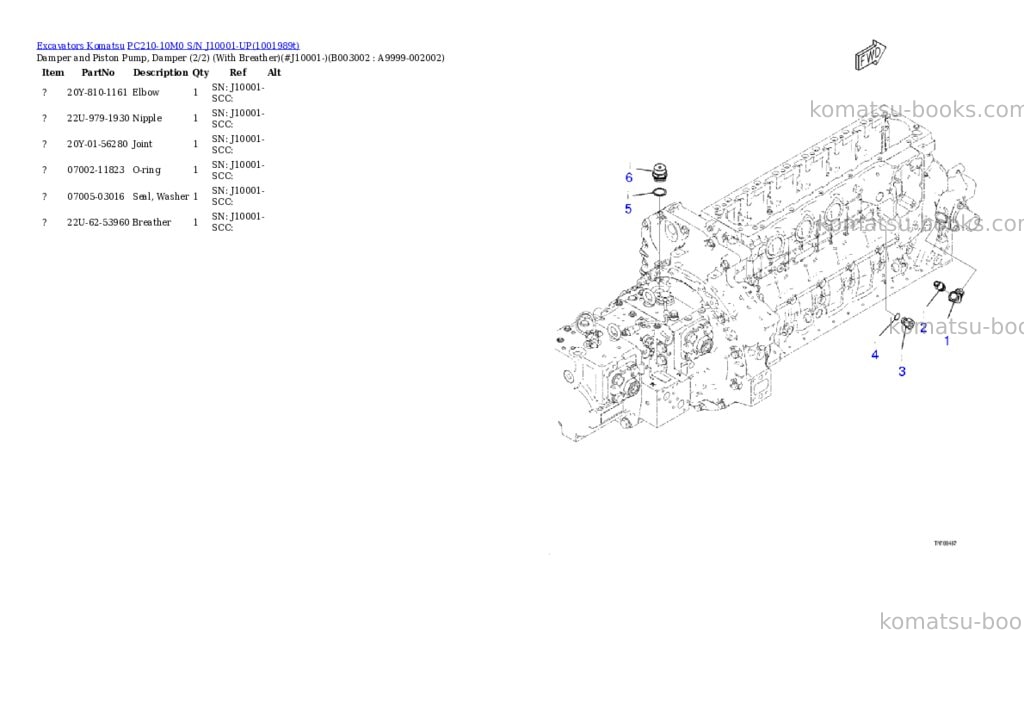Click the Elbow description cell

point(146,93)
